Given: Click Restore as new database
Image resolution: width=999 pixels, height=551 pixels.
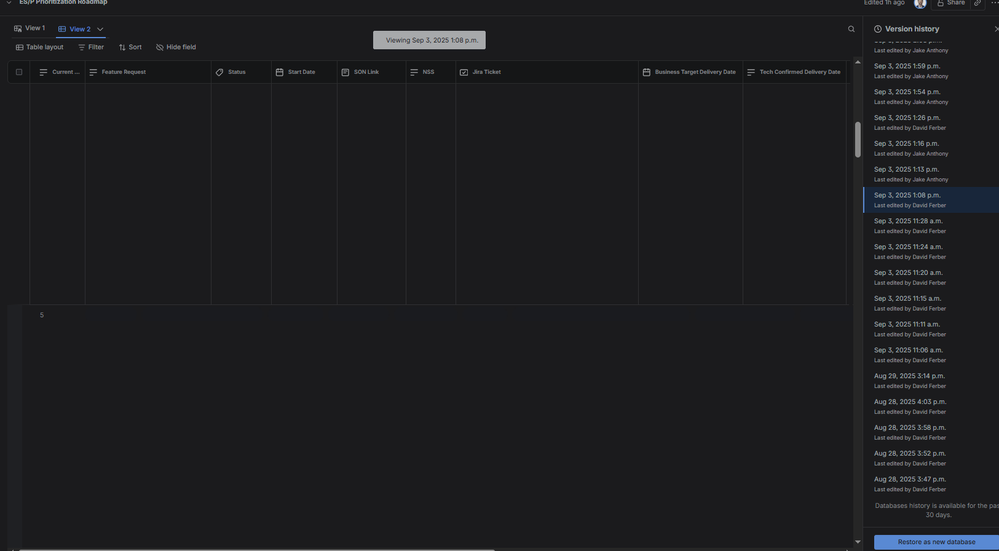Looking at the screenshot, I should [x=936, y=542].
